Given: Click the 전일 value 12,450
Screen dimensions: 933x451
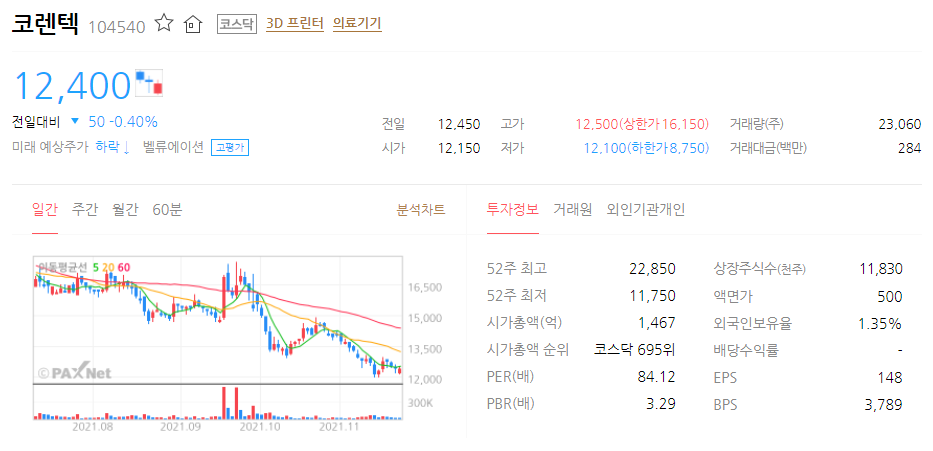Looking at the screenshot, I should point(459,124).
